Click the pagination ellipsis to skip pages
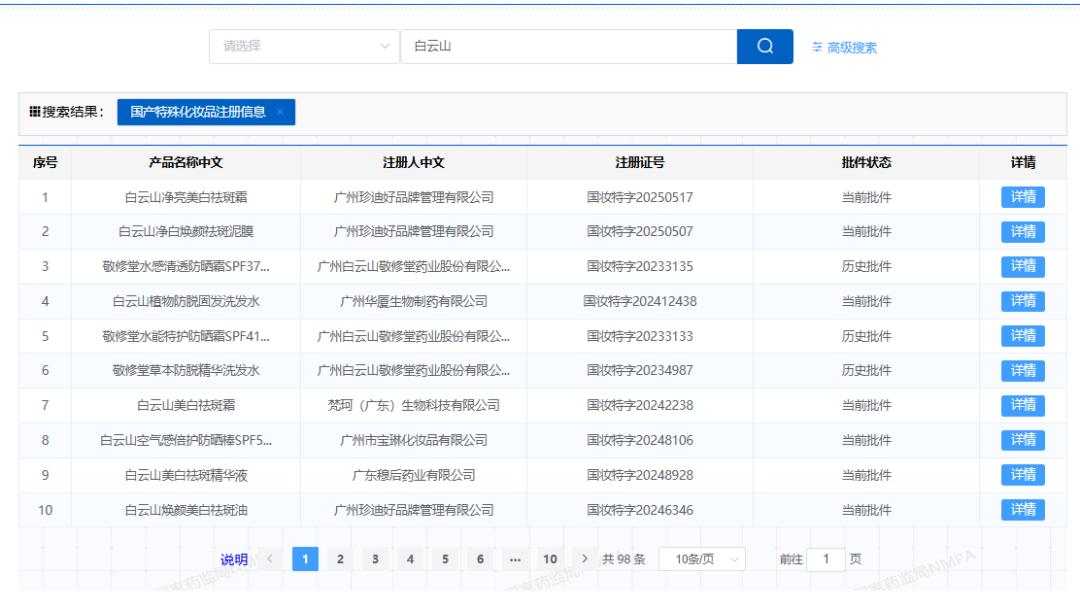Screen dimensions: 1080x609 click(x=515, y=560)
